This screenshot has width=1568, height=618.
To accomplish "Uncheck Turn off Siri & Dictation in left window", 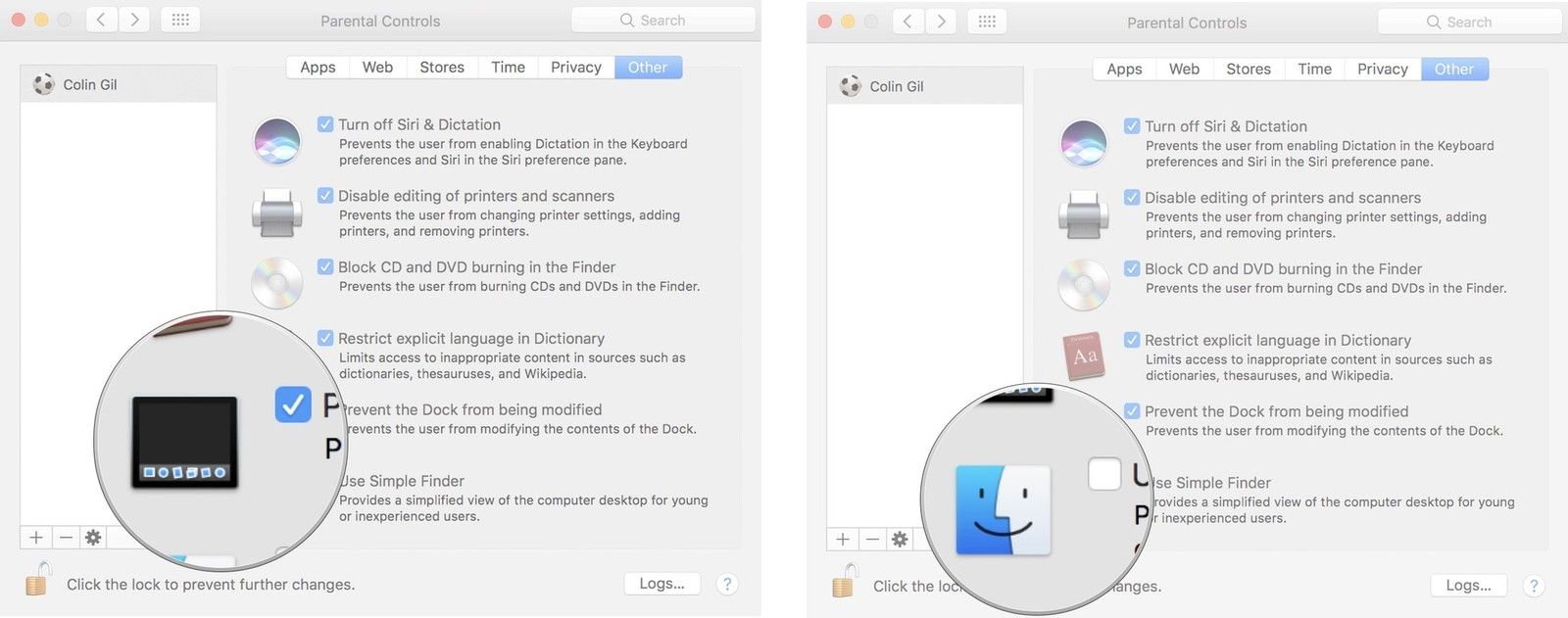I will 325,124.
